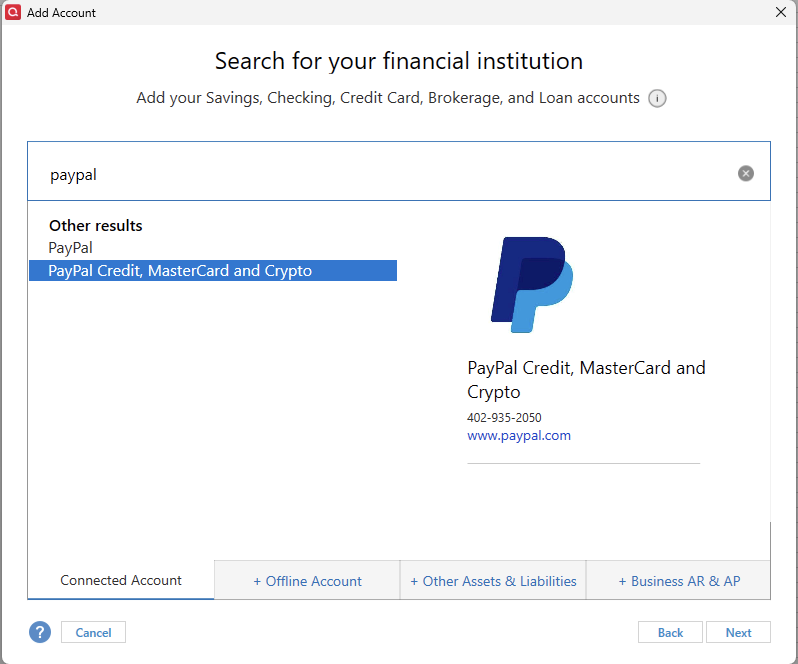This screenshot has height=664, width=798.
Task: Go Back to the previous step
Action: pos(670,632)
